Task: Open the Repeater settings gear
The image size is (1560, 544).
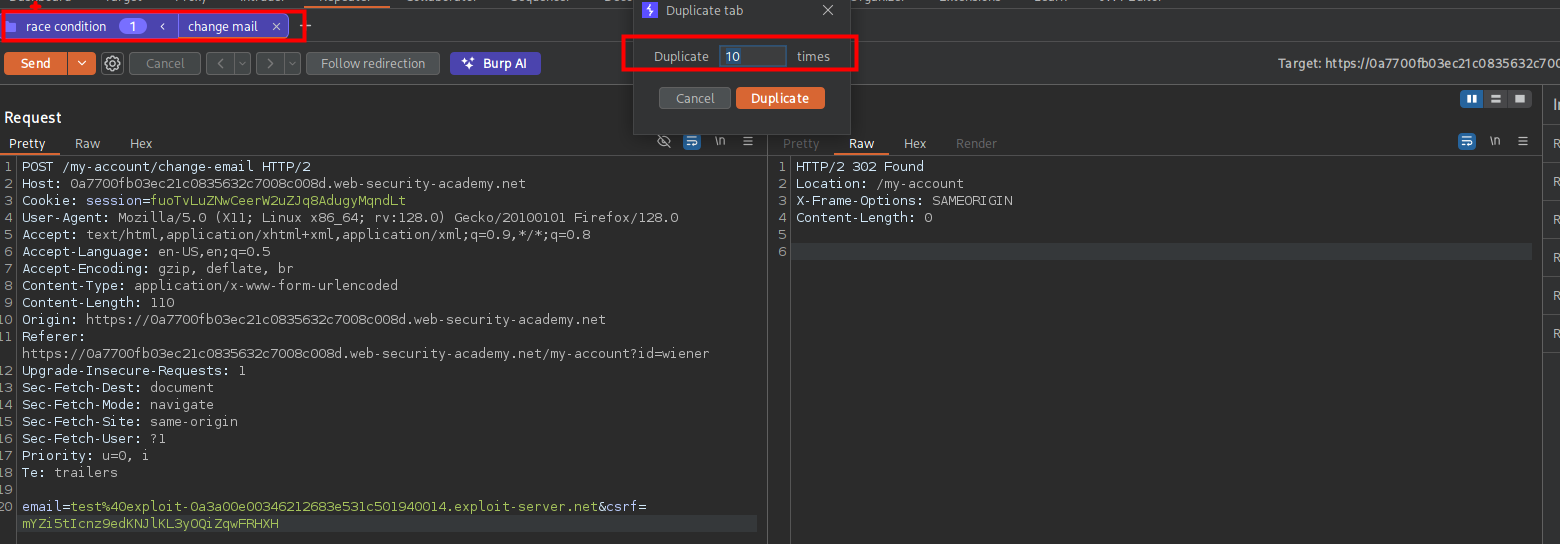Action: click(113, 64)
